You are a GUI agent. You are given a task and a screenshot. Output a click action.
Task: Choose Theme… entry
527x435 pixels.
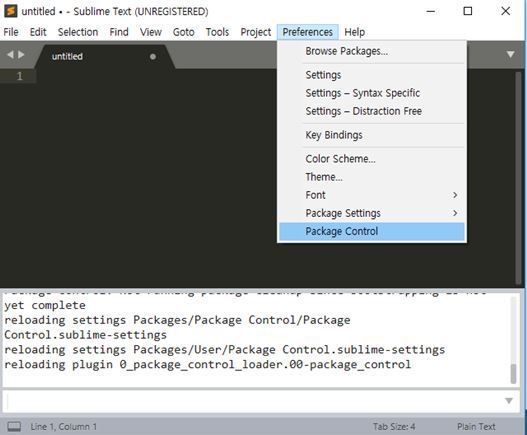[372, 177]
